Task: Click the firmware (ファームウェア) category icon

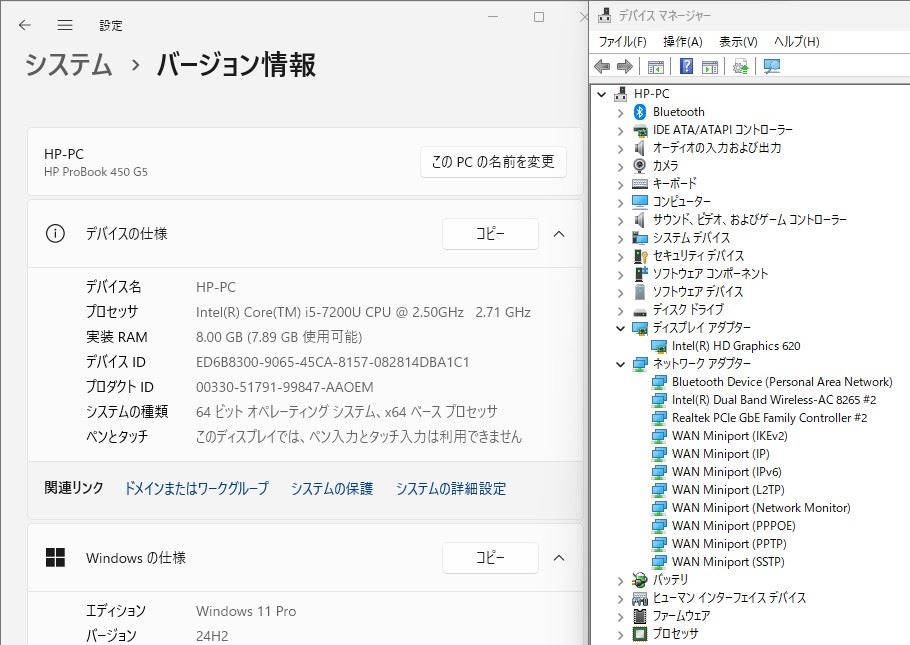Action: pyautogui.click(x=640, y=615)
